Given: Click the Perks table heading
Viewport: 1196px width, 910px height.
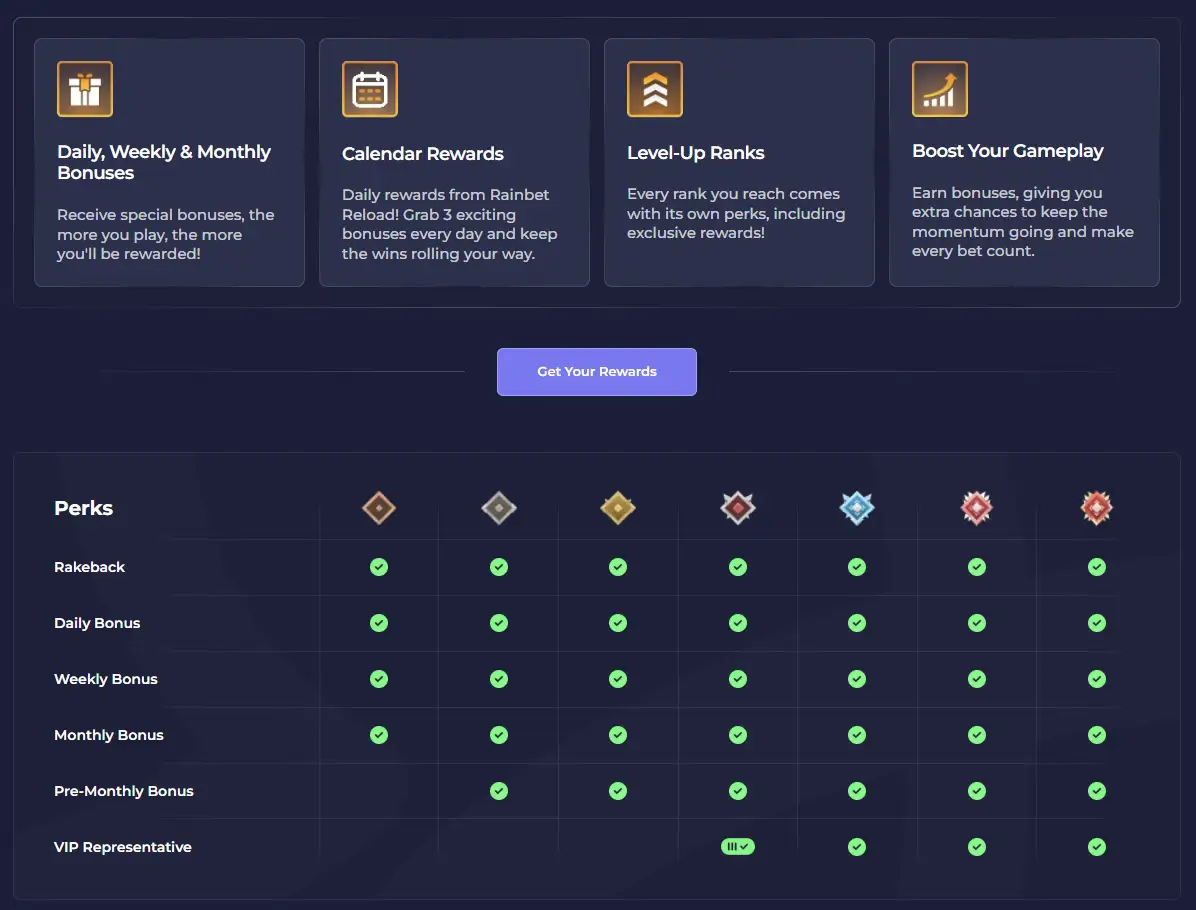Looking at the screenshot, I should (x=83, y=508).
